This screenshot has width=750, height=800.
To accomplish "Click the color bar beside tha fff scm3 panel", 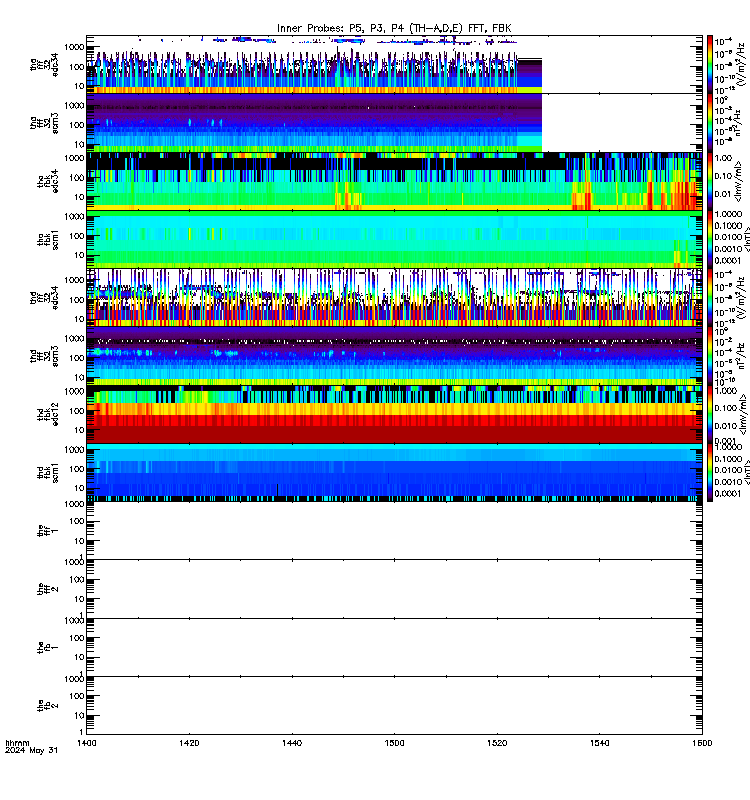I will click(x=710, y=122).
